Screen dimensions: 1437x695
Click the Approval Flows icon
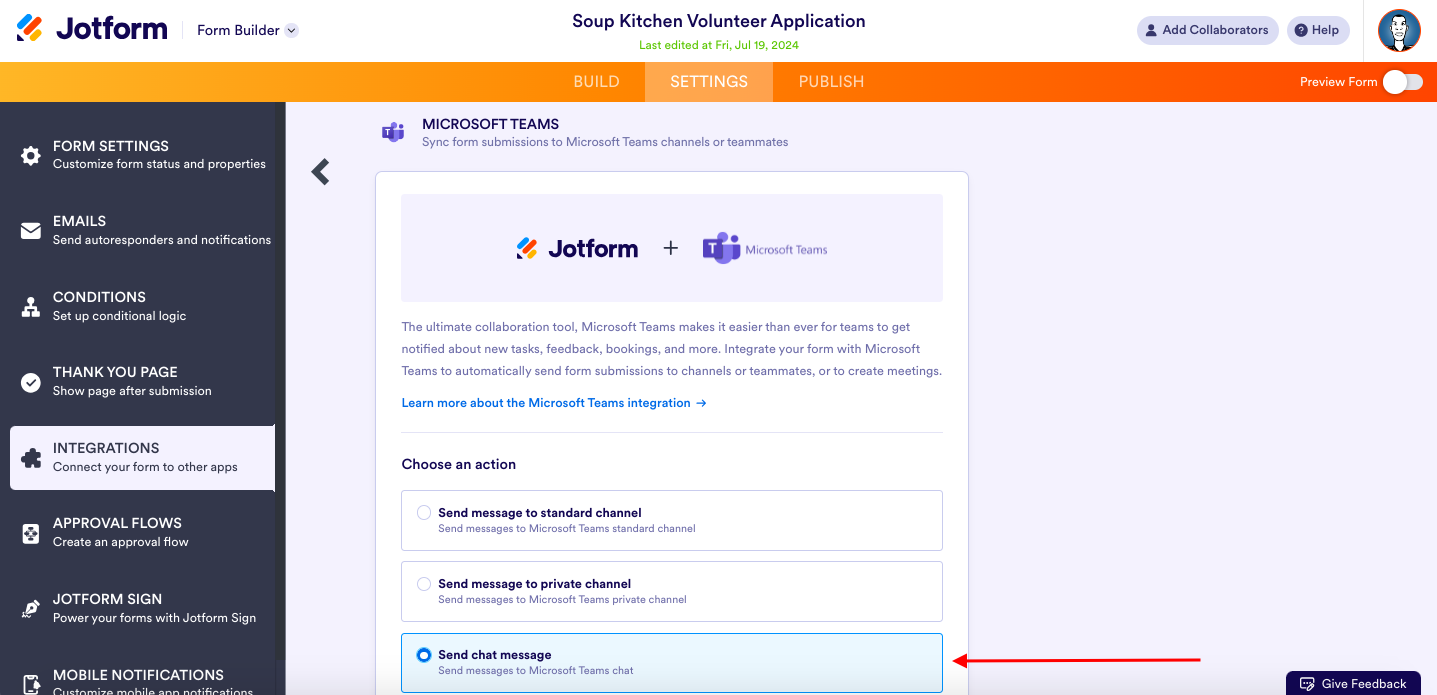[31, 533]
